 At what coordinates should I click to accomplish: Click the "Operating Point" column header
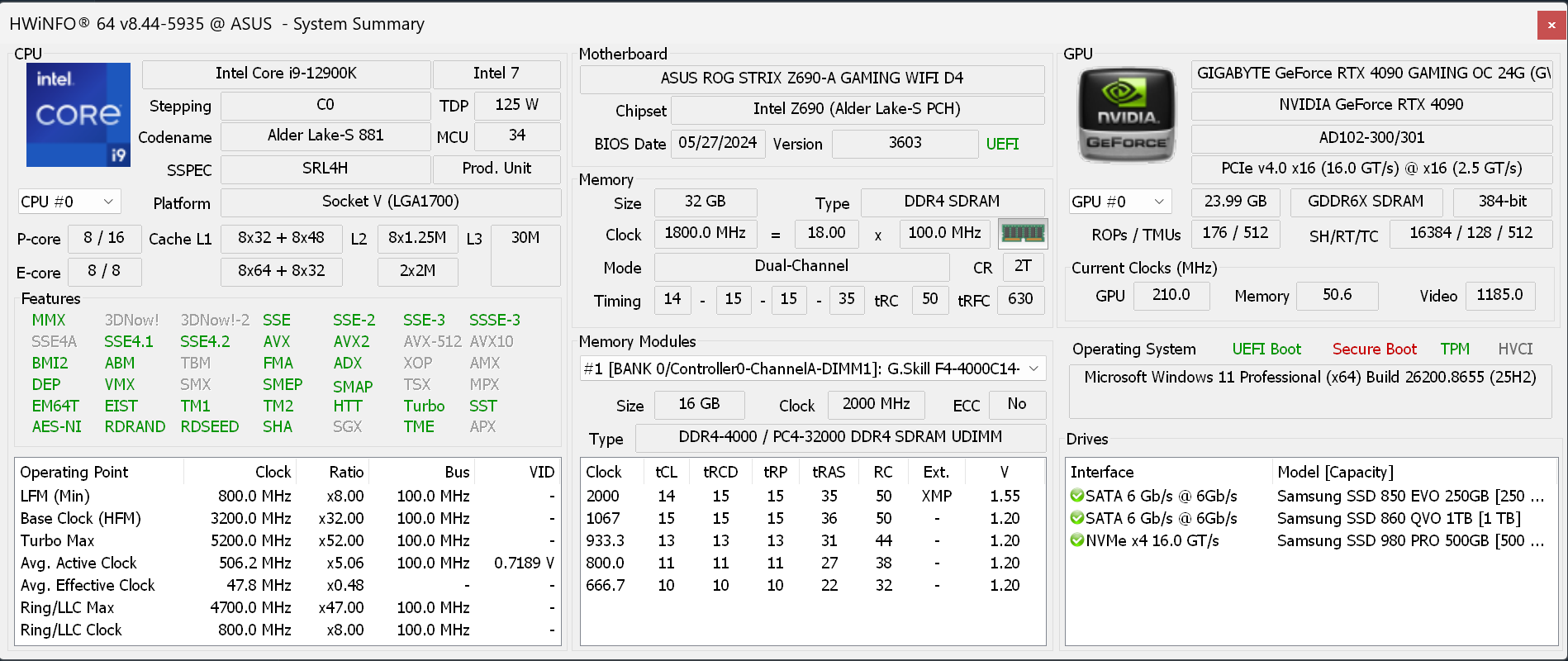[x=99, y=472]
